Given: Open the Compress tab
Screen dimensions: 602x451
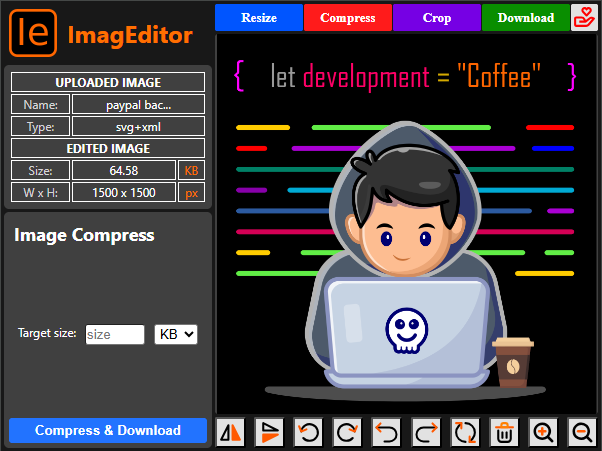Looking at the screenshot, I should click(x=348, y=18).
